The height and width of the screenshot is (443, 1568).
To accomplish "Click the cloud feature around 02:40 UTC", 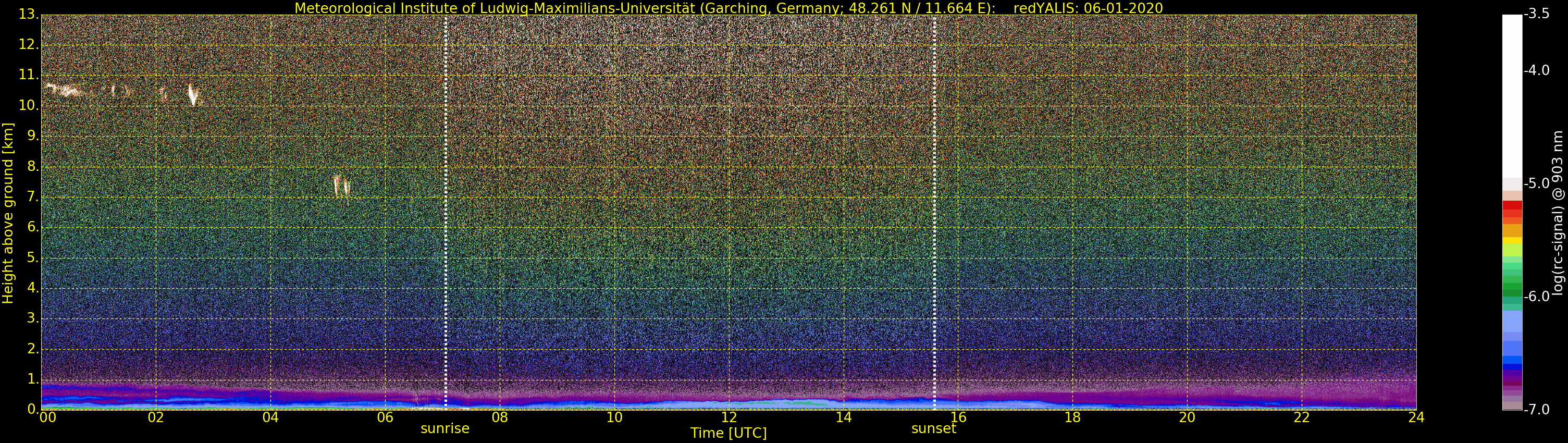I will point(193,95).
